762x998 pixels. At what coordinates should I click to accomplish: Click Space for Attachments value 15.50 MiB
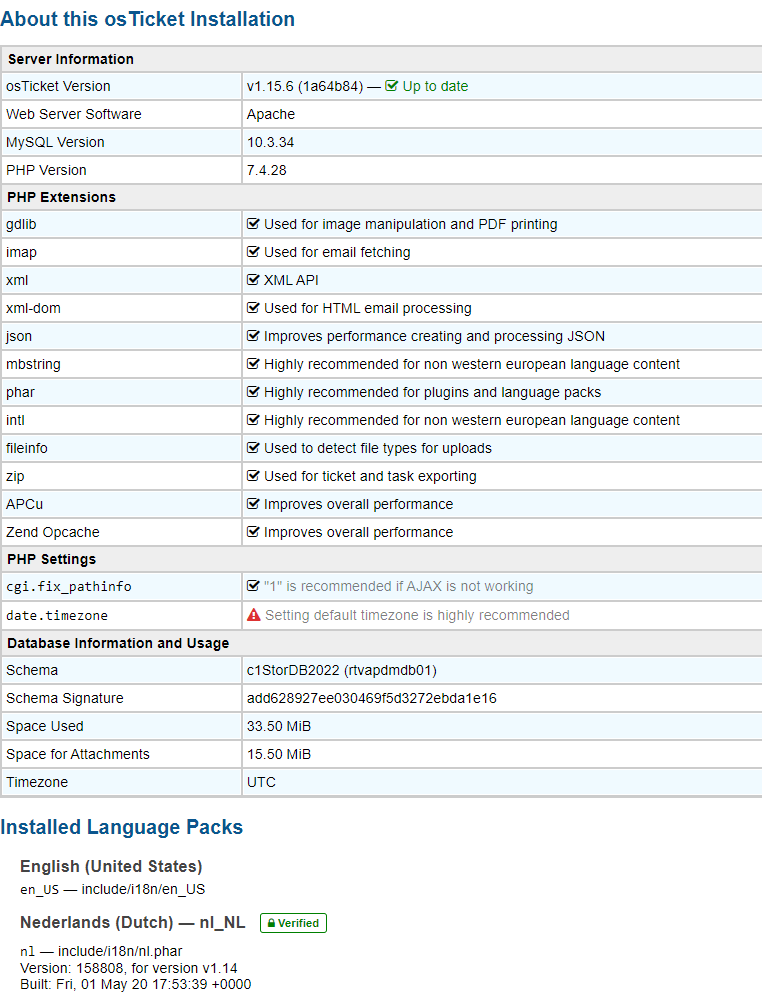tap(279, 754)
